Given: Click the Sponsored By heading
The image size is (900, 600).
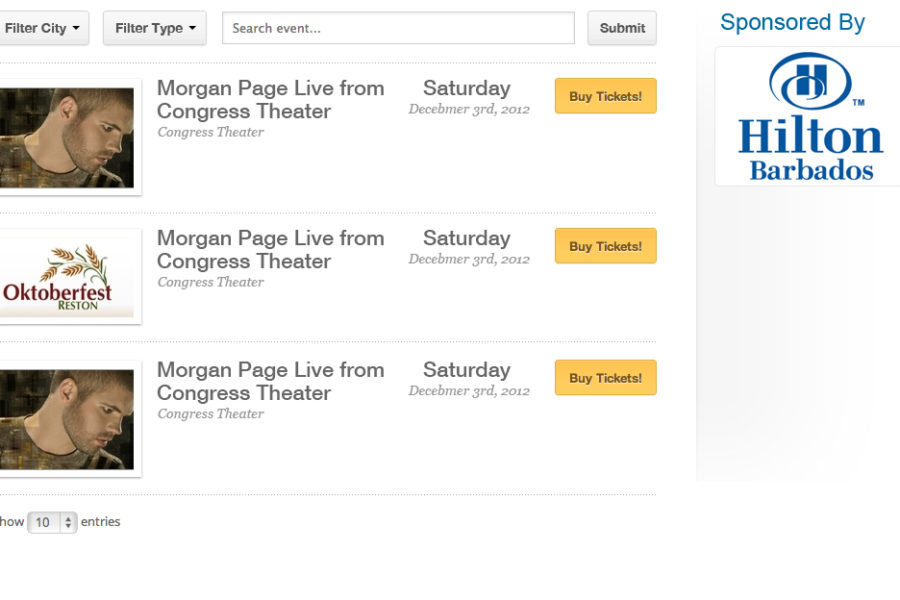Looking at the screenshot, I should point(792,22).
